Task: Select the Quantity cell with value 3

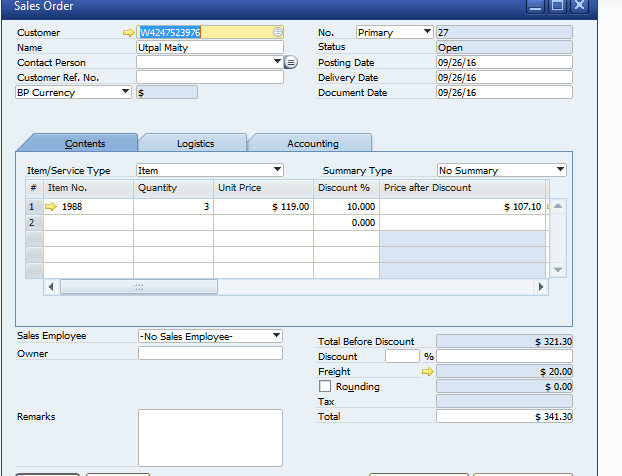Action: 173,207
